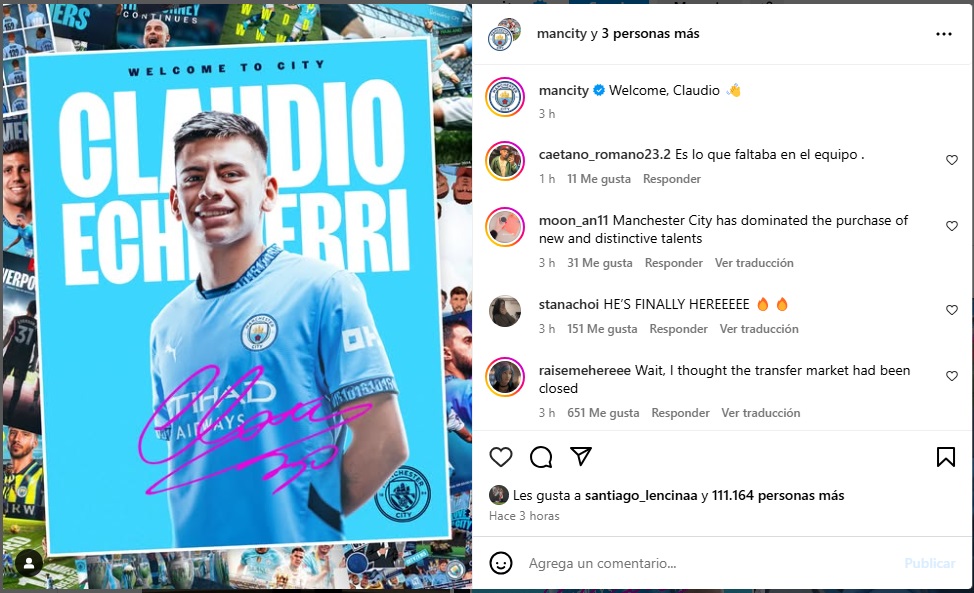Show tagged people icon on photo
974x593 pixels.
[x=29, y=563]
